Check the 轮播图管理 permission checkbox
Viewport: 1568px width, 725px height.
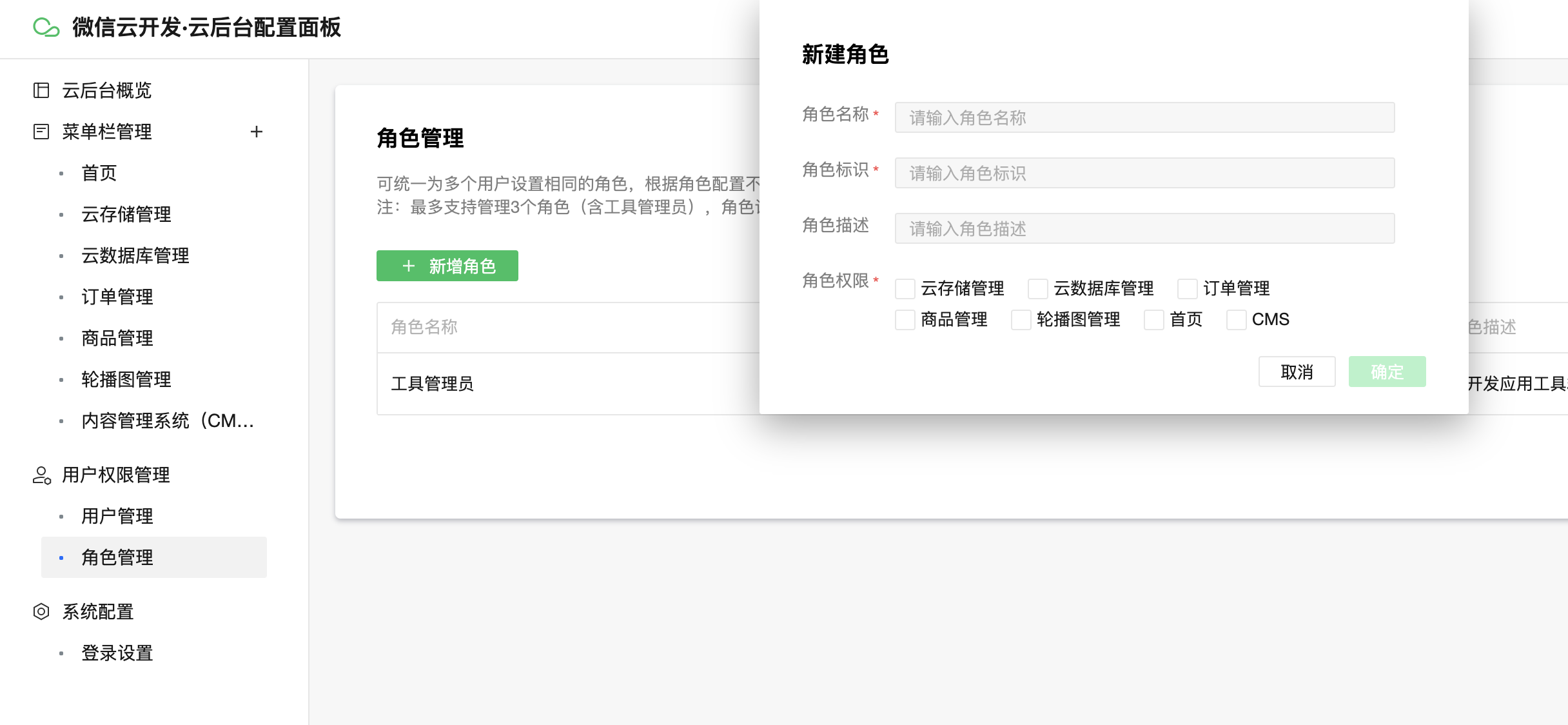tap(1021, 319)
